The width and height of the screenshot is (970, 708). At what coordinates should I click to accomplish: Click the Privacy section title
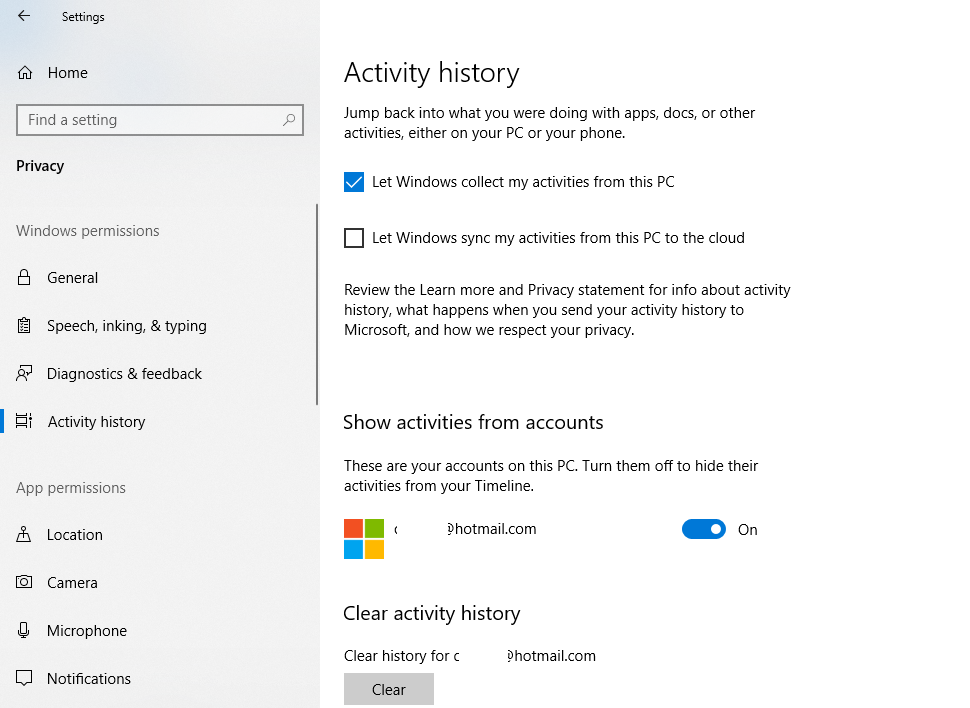(x=40, y=166)
